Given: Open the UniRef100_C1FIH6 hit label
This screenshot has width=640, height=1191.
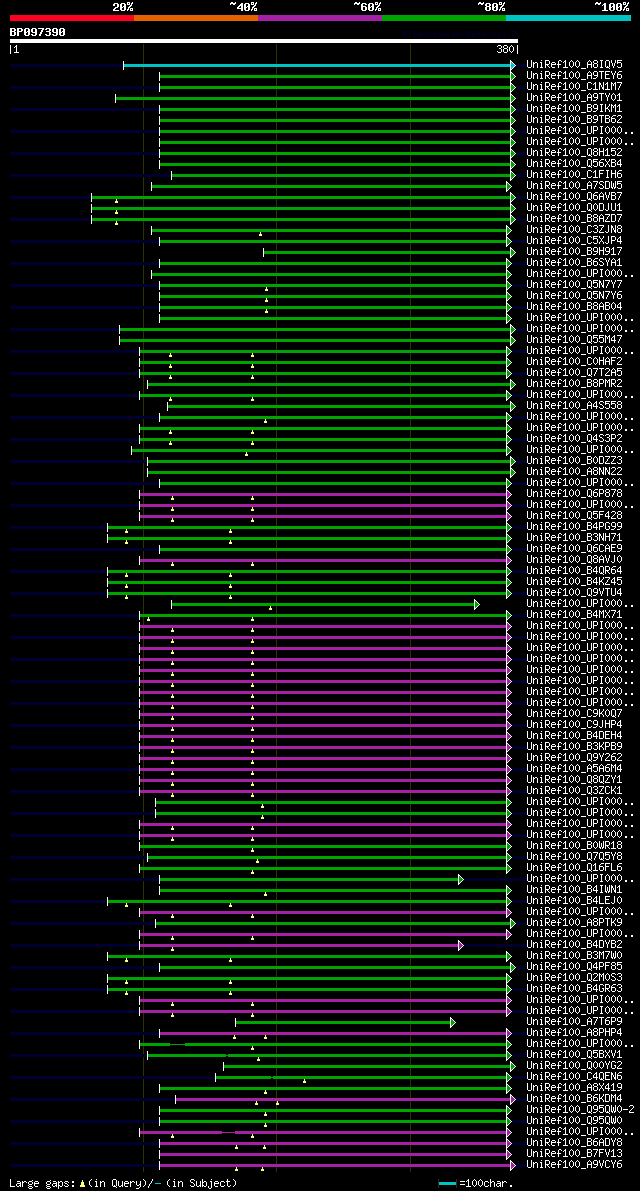Looking at the screenshot, I should (x=574, y=175).
